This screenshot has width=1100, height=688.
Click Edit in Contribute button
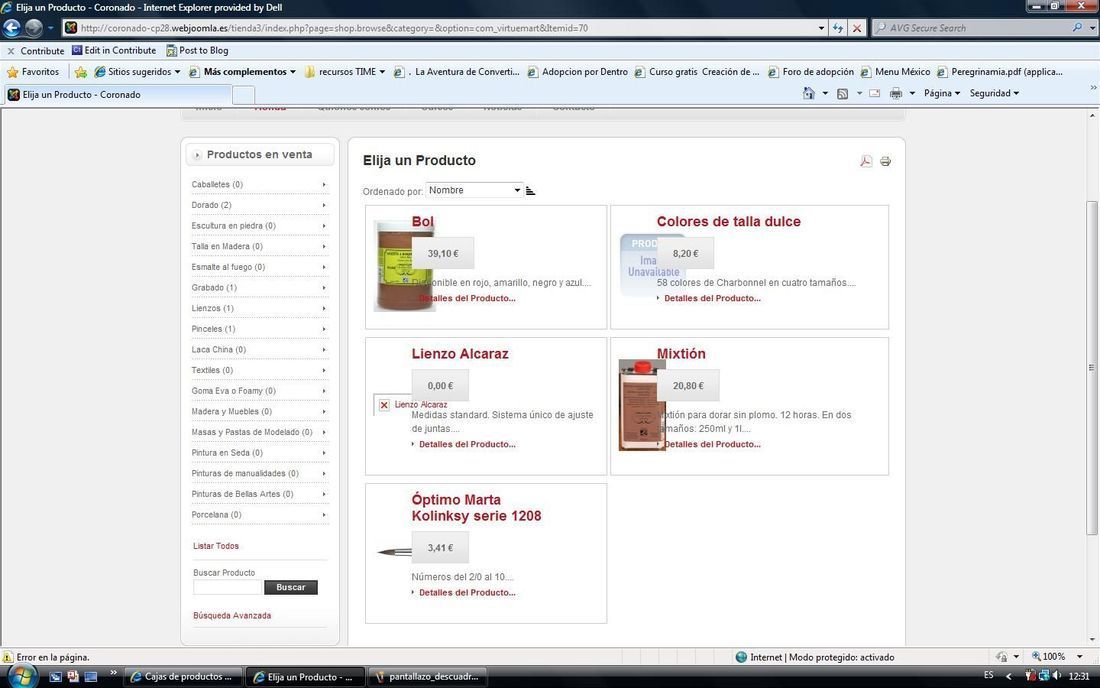[x=114, y=50]
